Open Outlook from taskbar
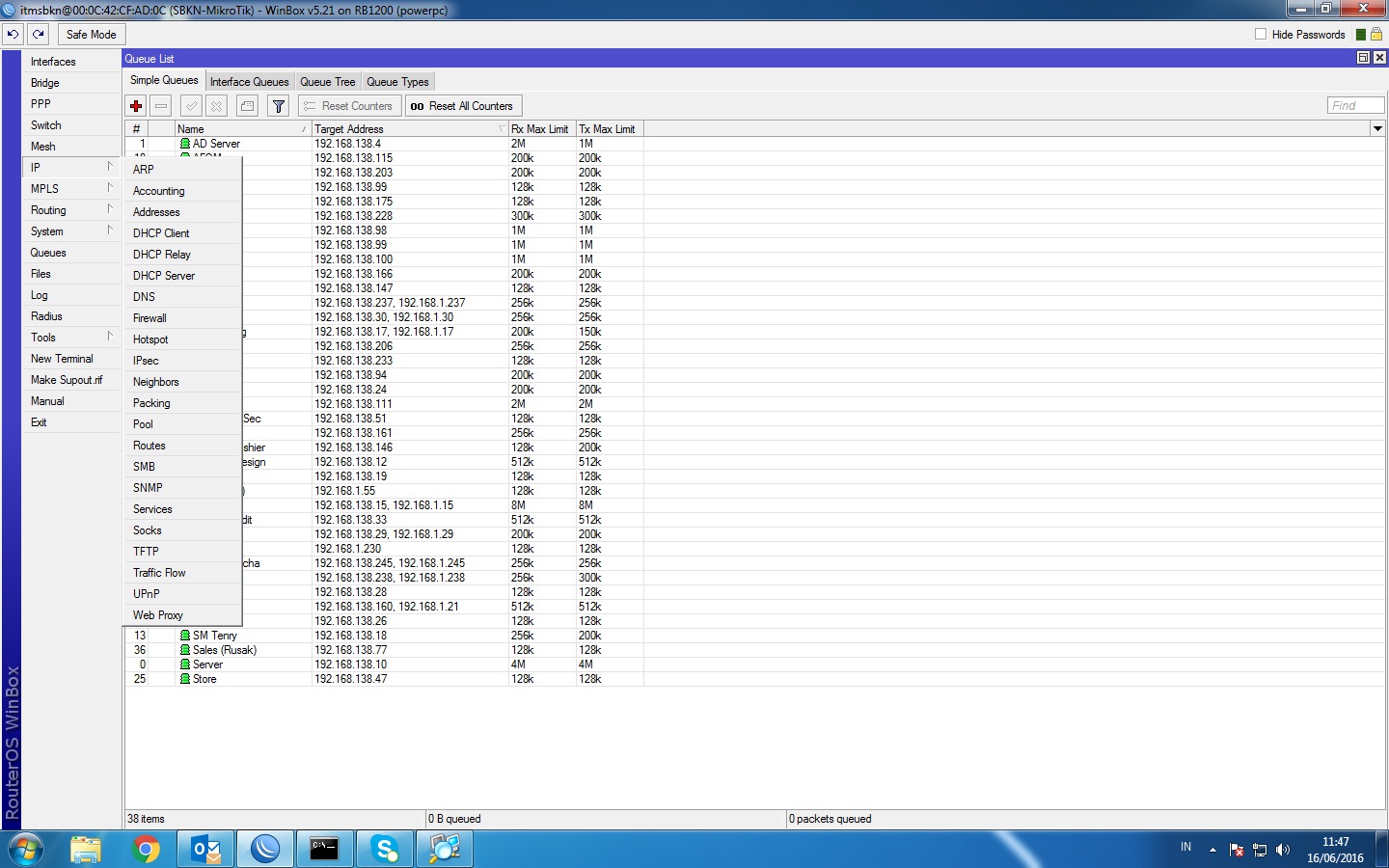Screen dimensions: 1389x868 [x=205, y=850]
